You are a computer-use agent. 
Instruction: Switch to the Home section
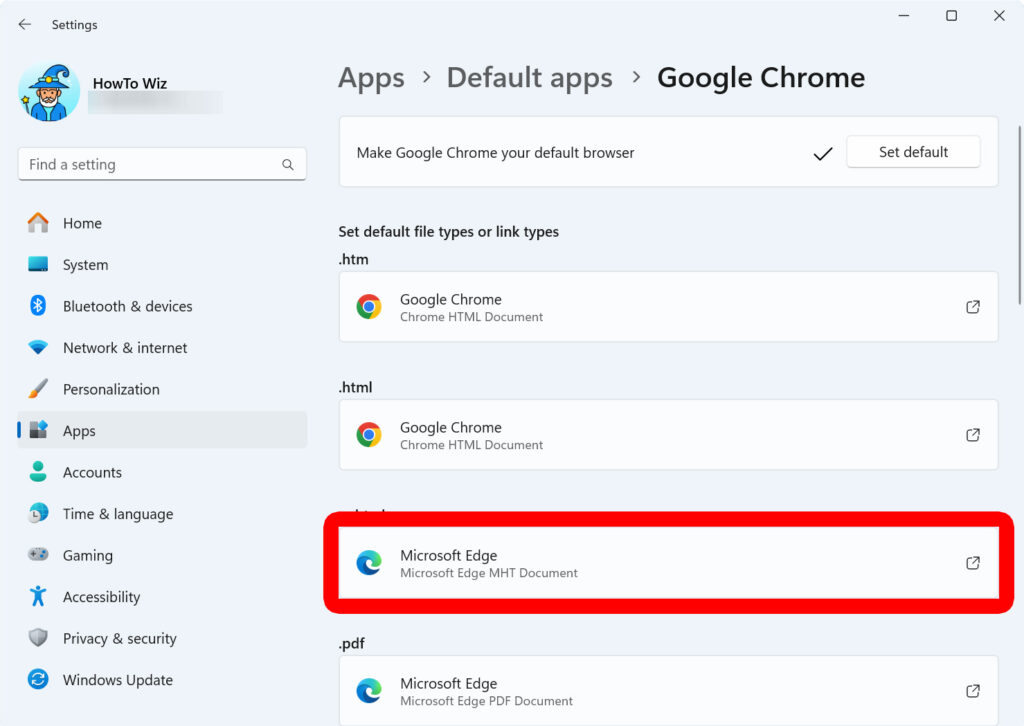click(82, 223)
